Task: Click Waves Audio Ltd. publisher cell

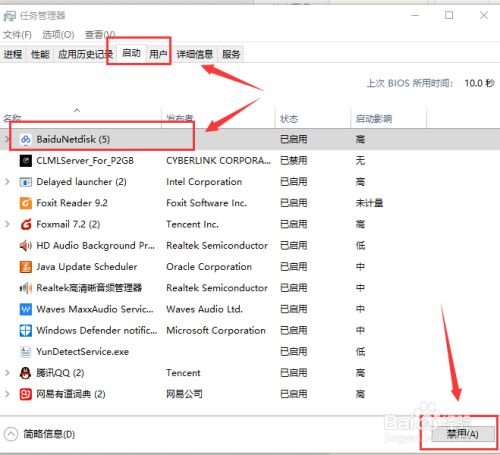Action: 204,309
